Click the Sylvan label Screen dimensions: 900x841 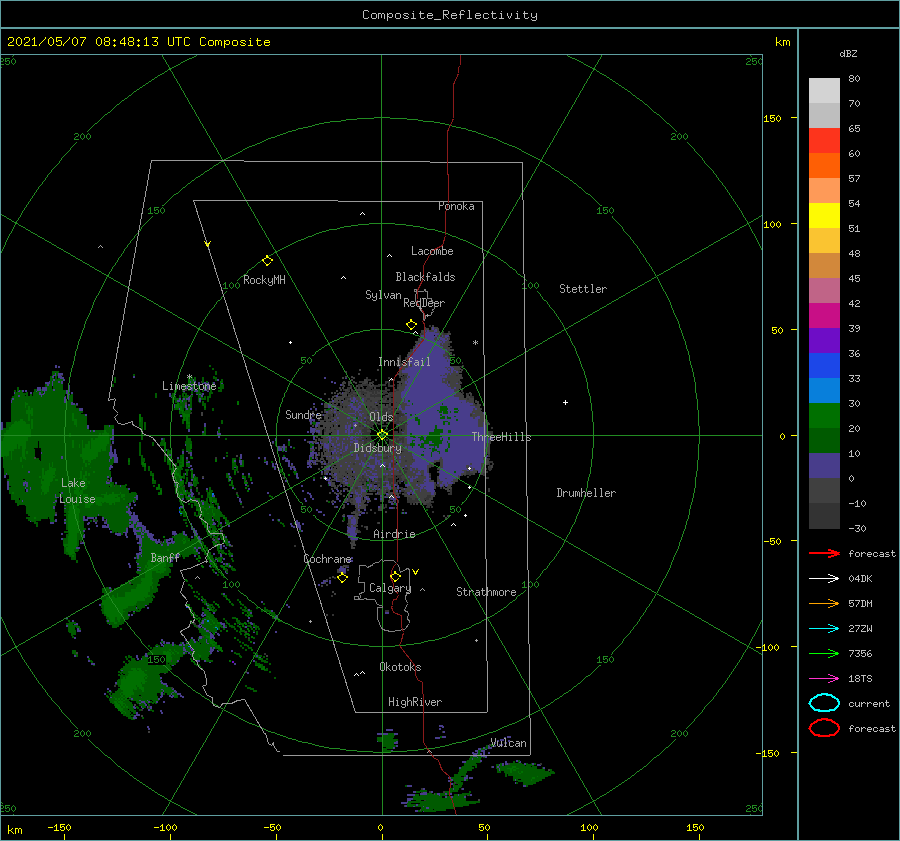tap(383, 295)
